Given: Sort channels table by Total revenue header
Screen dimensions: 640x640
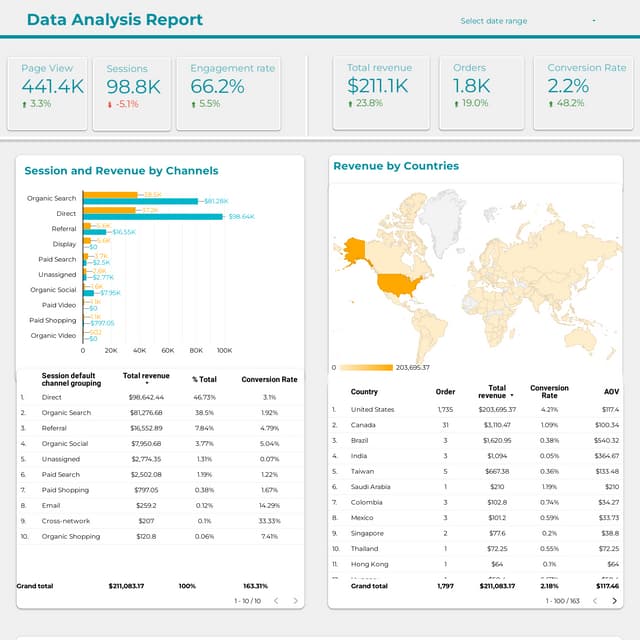Looking at the screenshot, I should (x=146, y=378).
